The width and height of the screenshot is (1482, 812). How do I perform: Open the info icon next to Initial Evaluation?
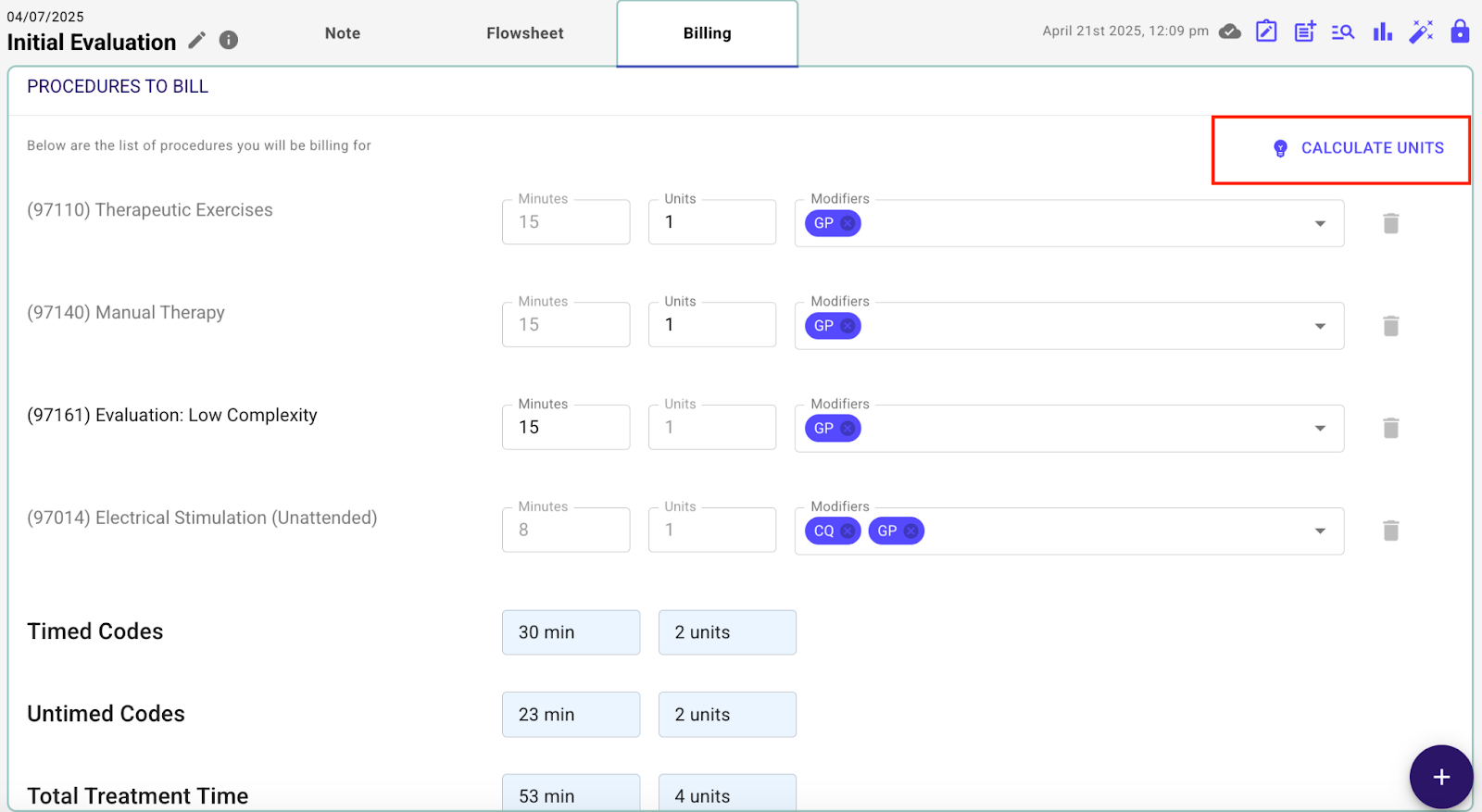(229, 40)
